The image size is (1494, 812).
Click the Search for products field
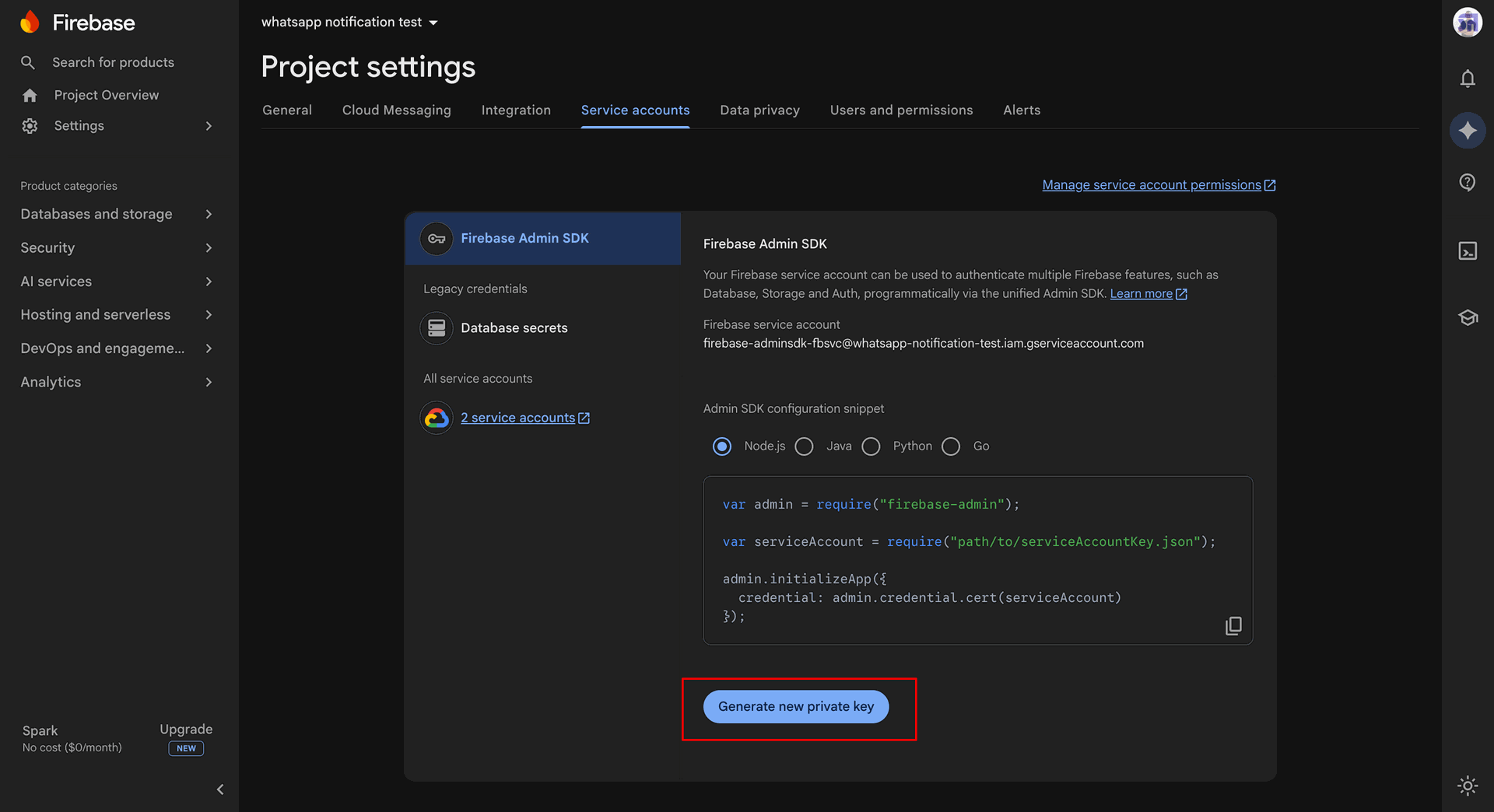113,62
